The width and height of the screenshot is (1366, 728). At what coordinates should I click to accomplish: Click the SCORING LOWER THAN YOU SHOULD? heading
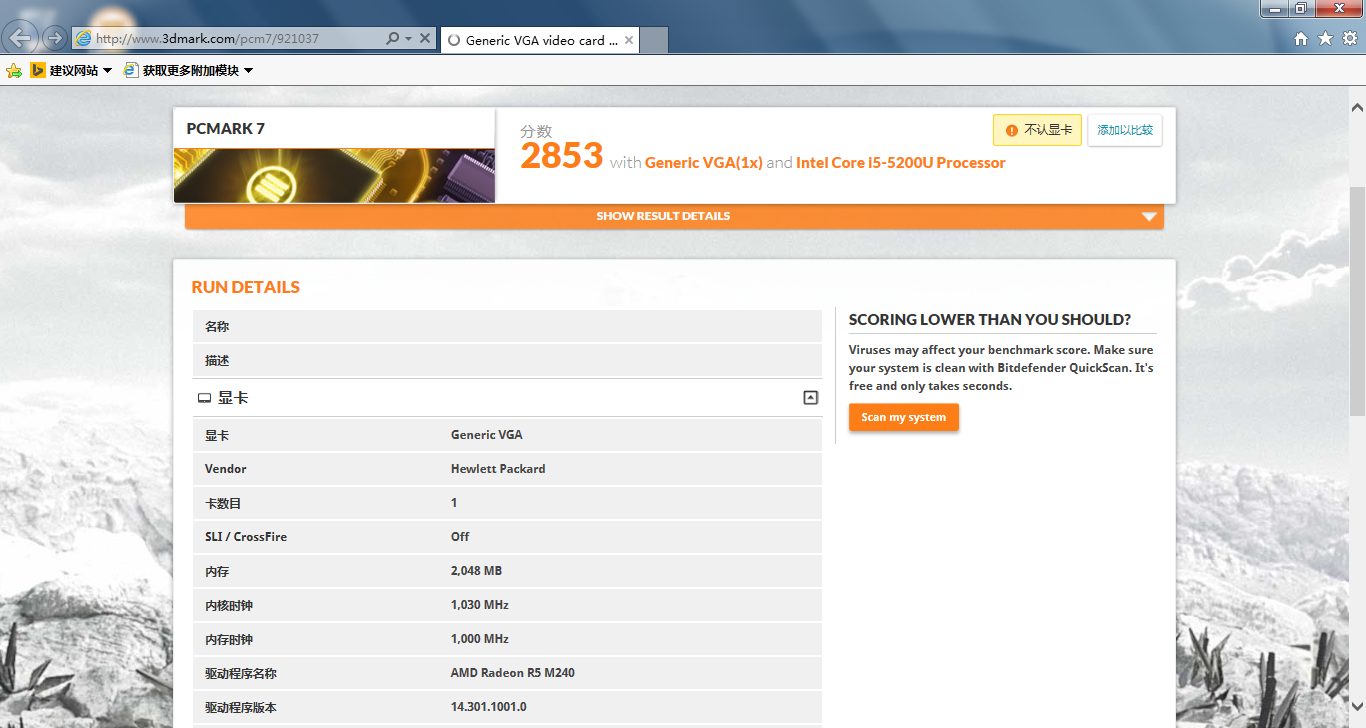point(990,320)
